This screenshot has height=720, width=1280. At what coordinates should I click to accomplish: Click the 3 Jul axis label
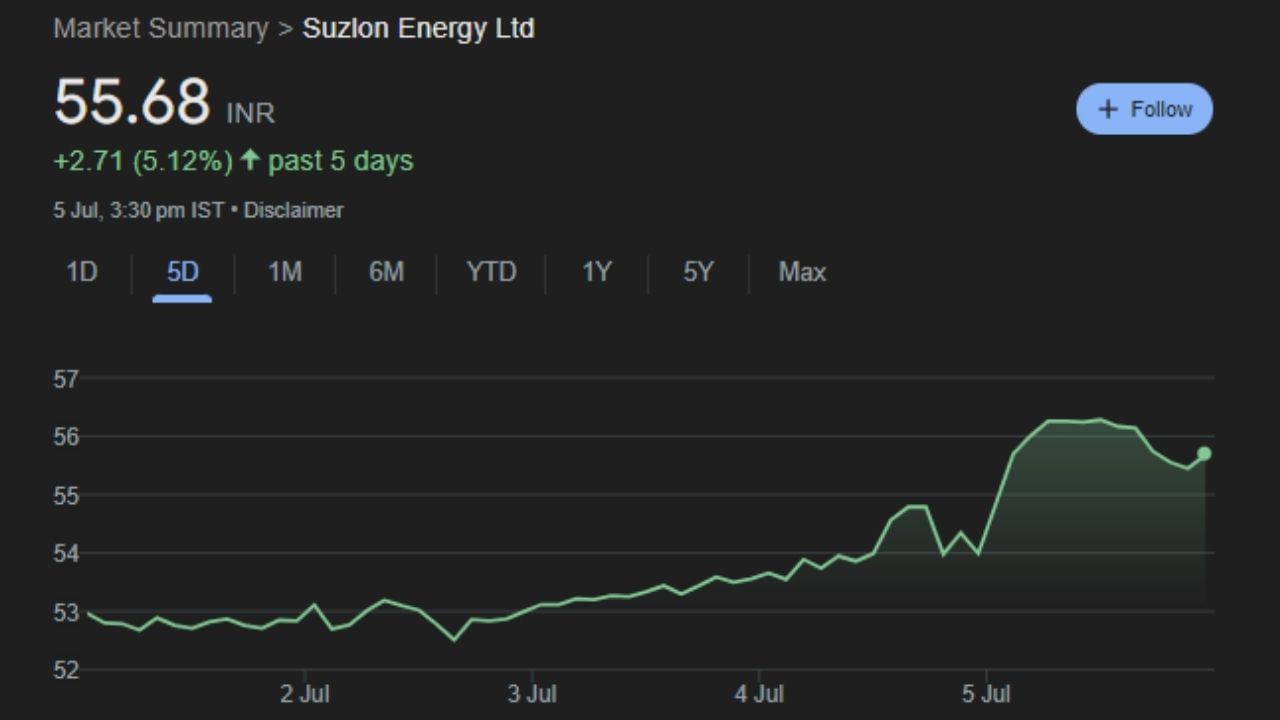[x=532, y=694]
